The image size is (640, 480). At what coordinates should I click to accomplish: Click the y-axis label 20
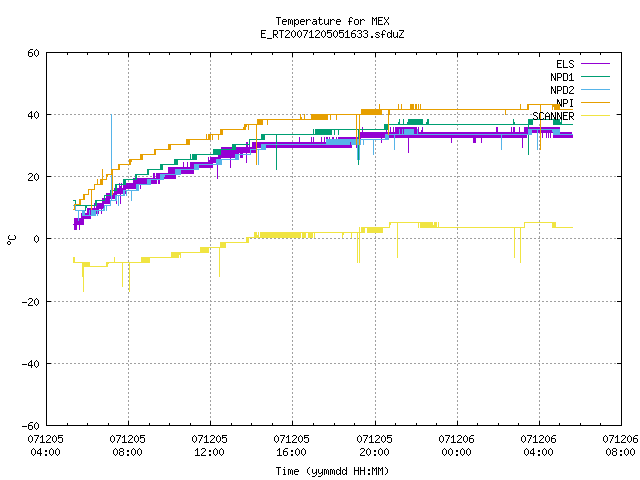point(33,177)
